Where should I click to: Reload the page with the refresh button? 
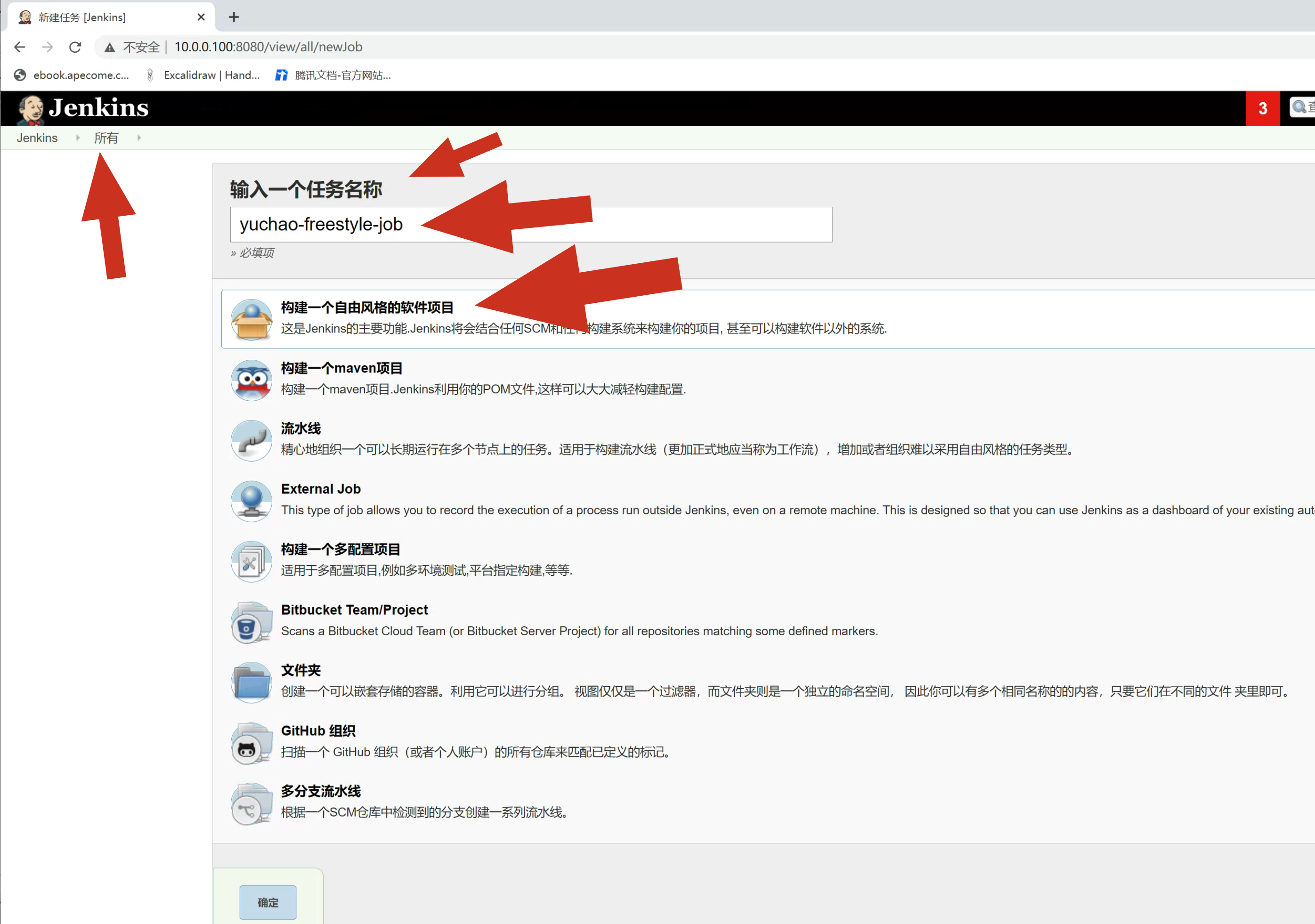click(x=75, y=47)
